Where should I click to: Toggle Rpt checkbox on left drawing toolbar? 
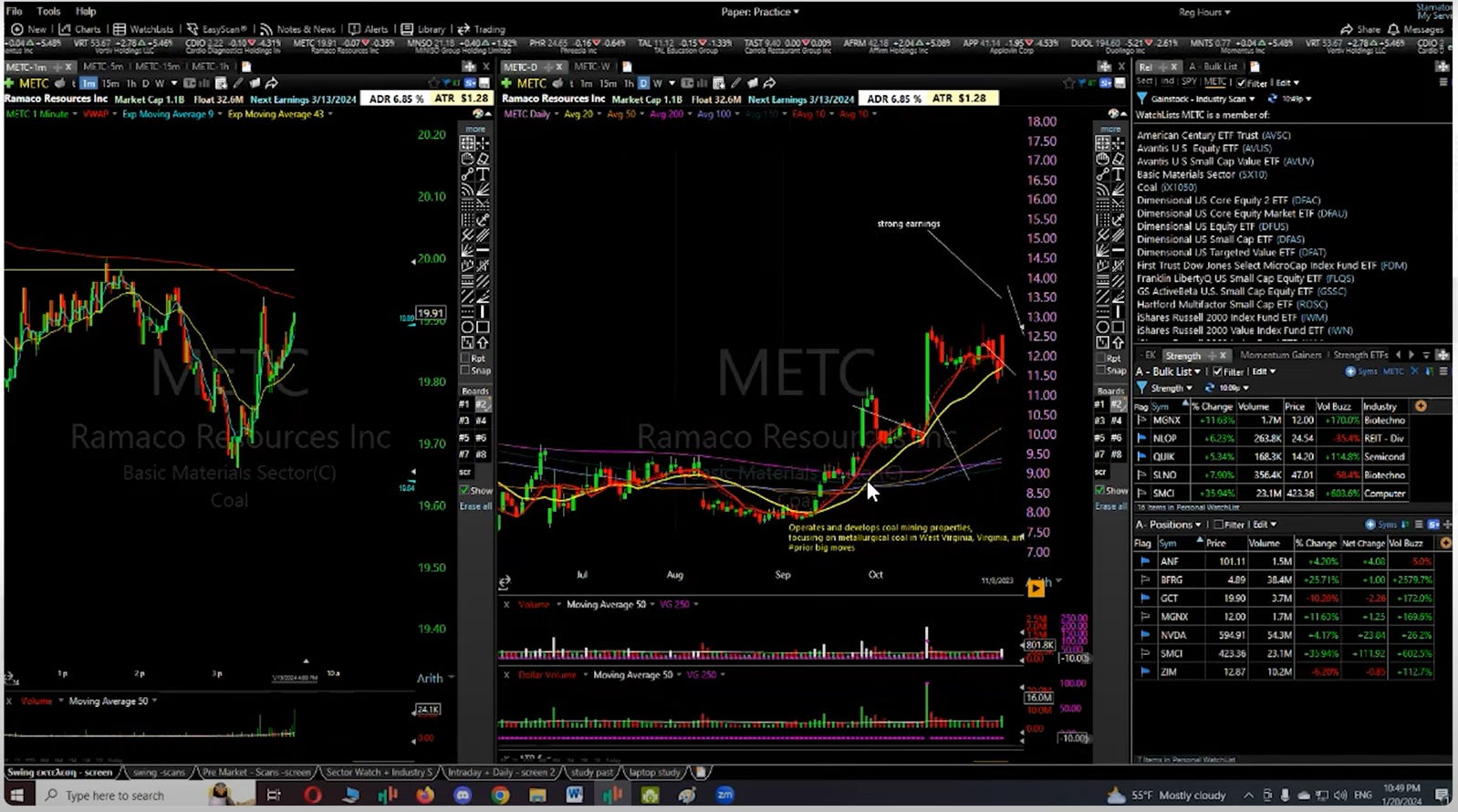tap(466, 359)
